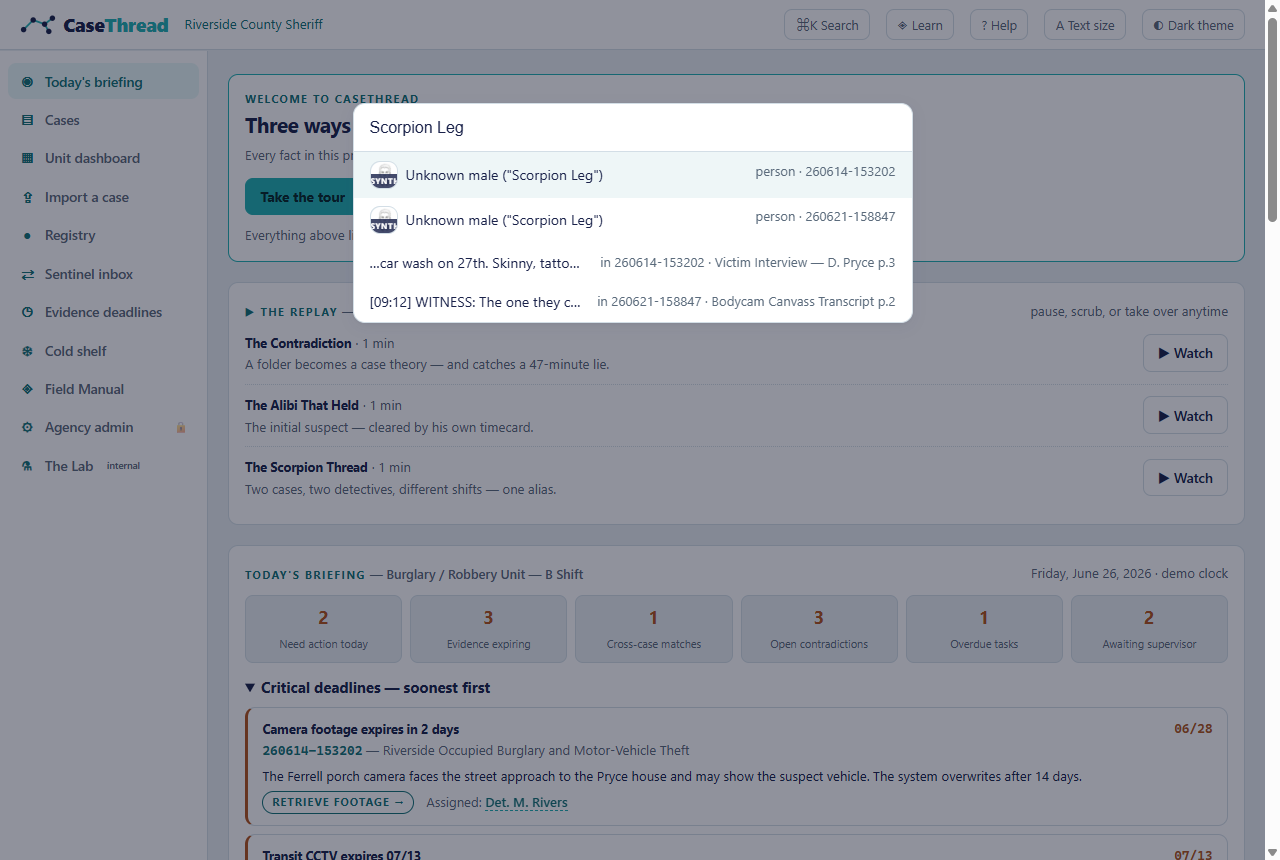Click Evidence expiring stat card
The width and height of the screenshot is (1280, 860).
pos(488,629)
